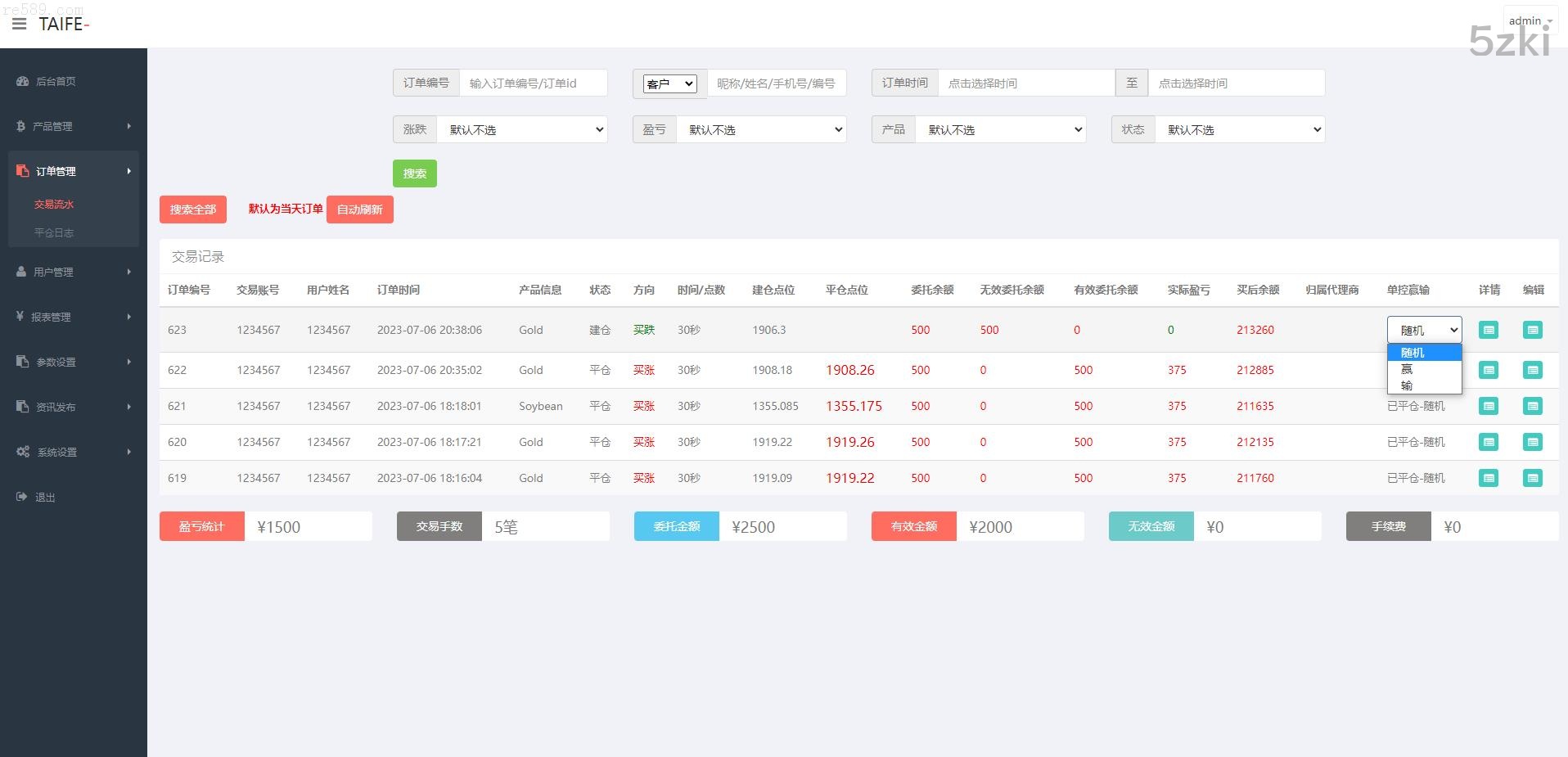Image resolution: width=1568 pixels, height=757 pixels.
Task: Click edit icon for order 623
Action: (1532, 330)
